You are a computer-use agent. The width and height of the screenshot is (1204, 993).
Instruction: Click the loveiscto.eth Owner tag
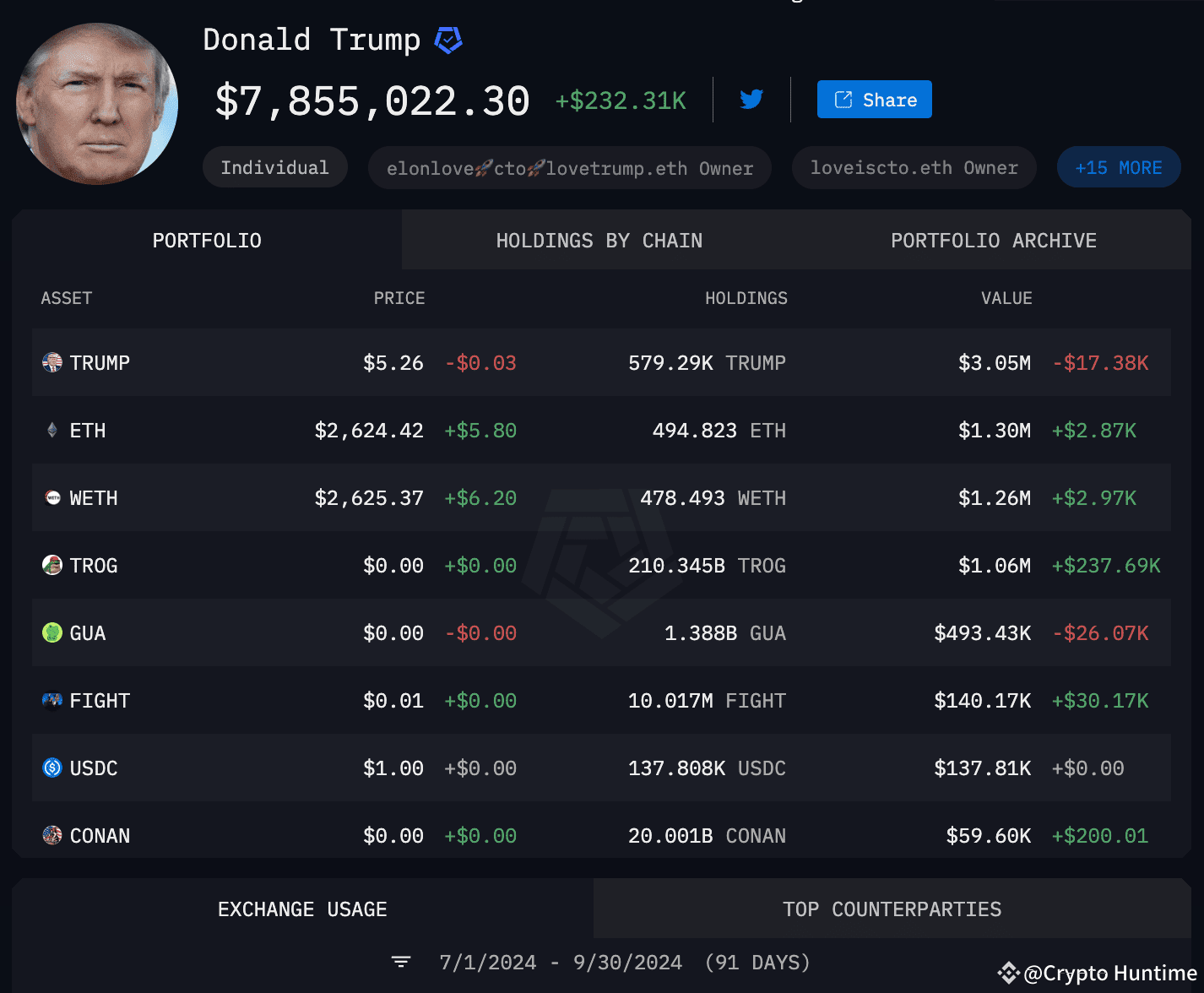[914, 168]
